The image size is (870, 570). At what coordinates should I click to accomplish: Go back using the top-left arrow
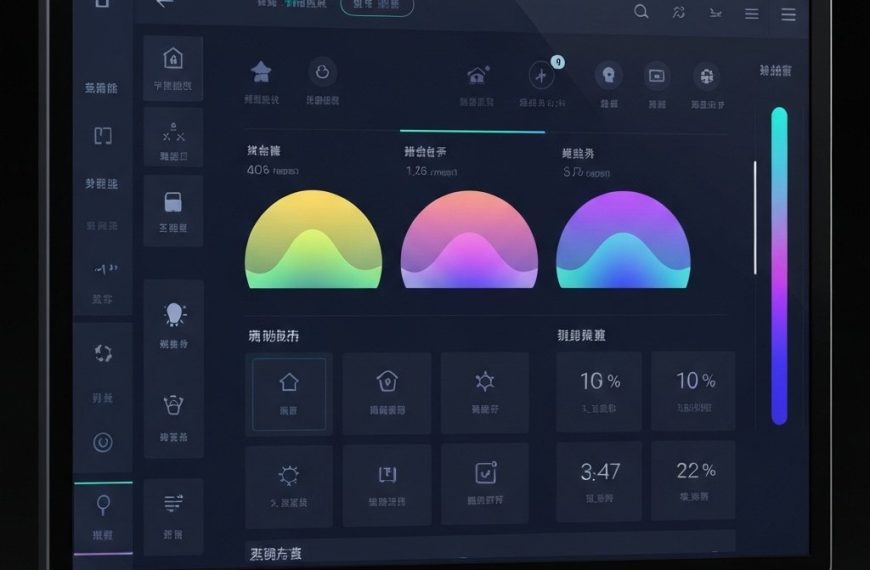click(x=165, y=3)
